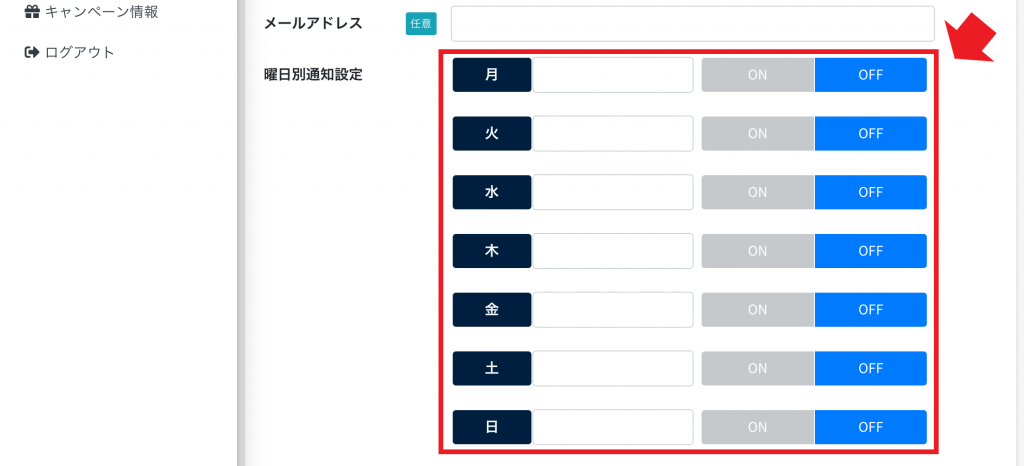This screenshot has width=1024, height=466.
Task: Click the Tuesday (火) text field
Action: [x=613, y=133]
